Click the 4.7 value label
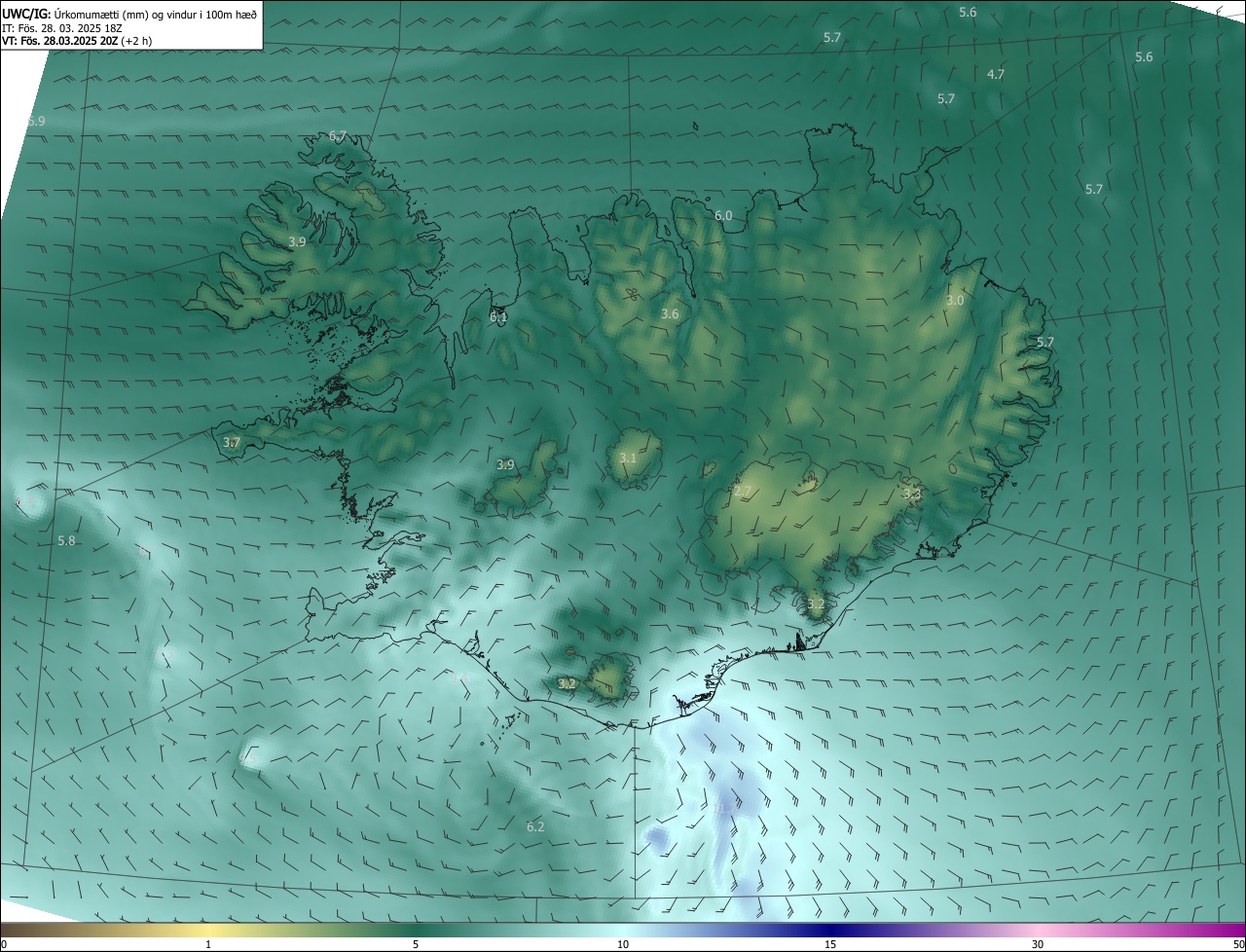Viewport: 1246px width, 952px height. pyautogui.click(x=996, y=75)
